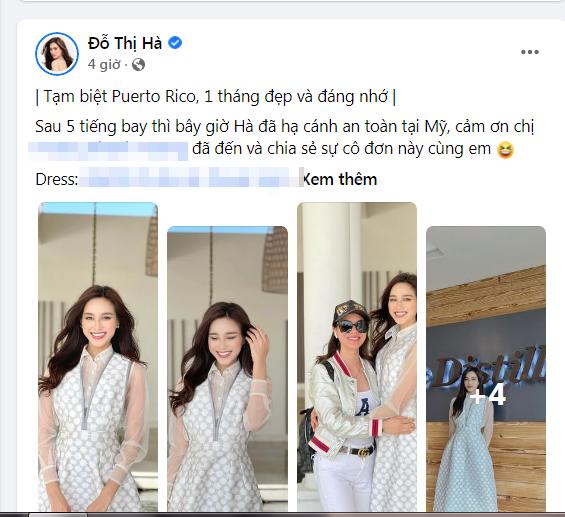The width and height of the screenshot is (565, 517).
Task: Click the laughing emoji in the caption
Action: (505, 150)
